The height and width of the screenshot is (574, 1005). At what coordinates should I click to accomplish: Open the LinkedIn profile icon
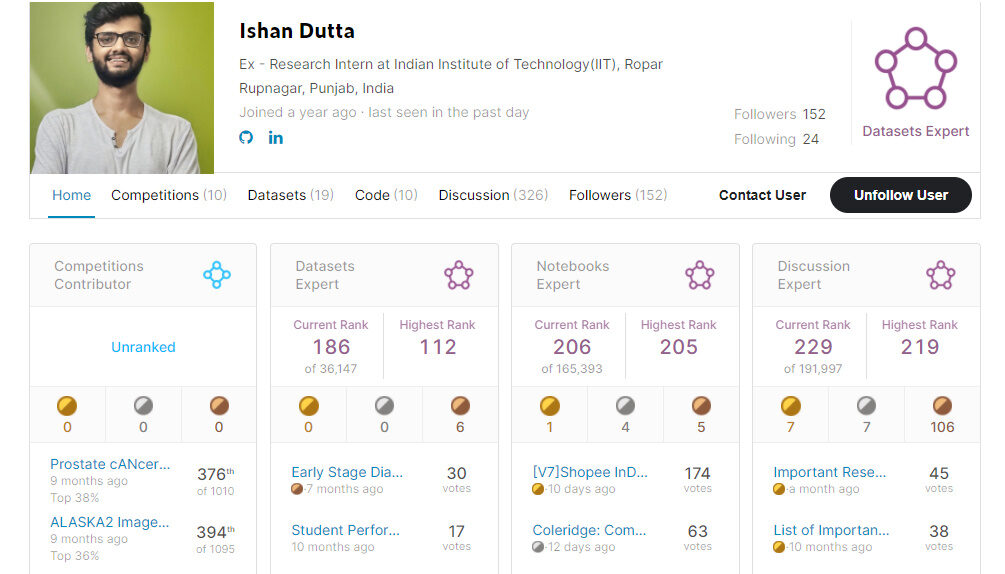point(276,138)
